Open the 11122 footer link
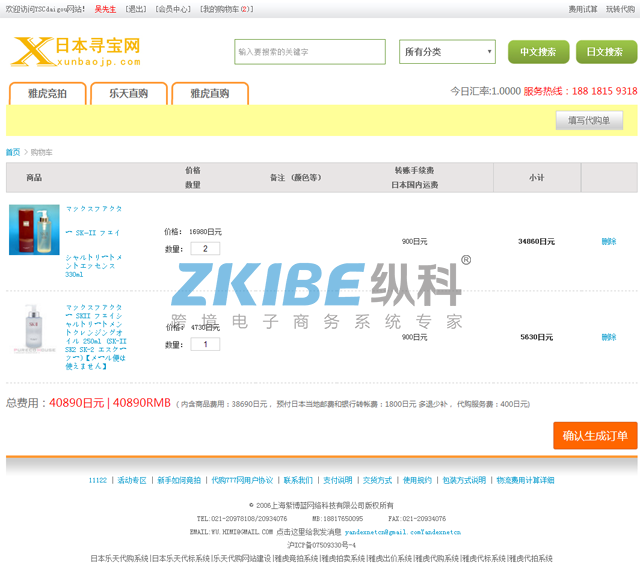Viewport: 640px width, 583px height. pos(98,480)
